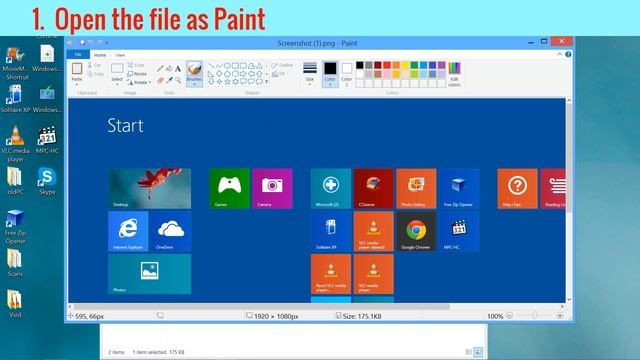Select the Skype desktop icon

tap(47, 181)
